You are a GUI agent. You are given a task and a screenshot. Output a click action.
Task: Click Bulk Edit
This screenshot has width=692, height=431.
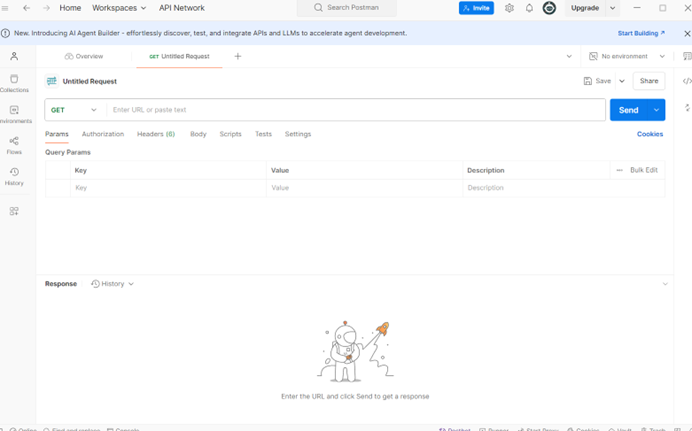click(644, 170)
